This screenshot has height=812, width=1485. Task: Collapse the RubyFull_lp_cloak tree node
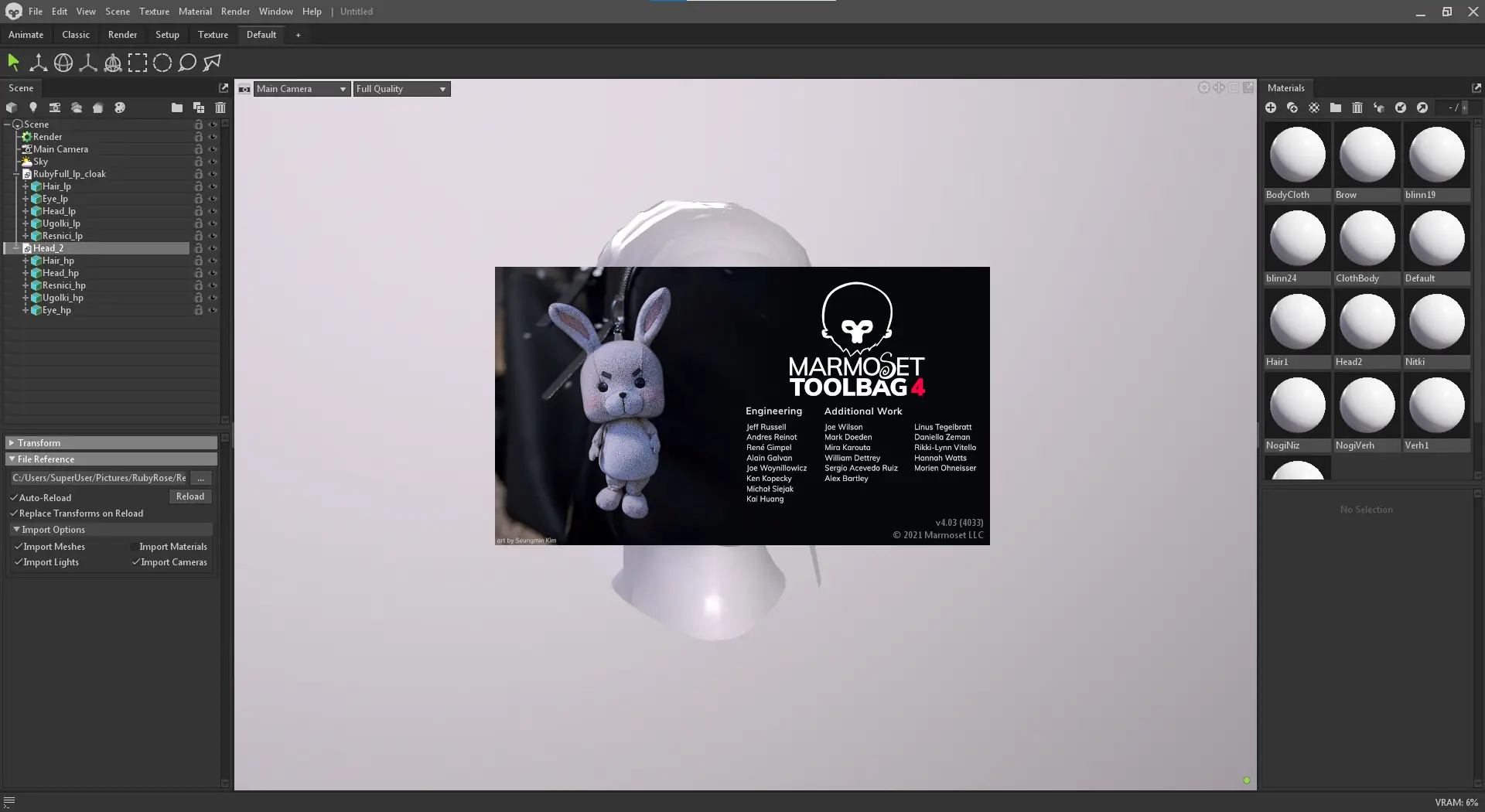16,174
